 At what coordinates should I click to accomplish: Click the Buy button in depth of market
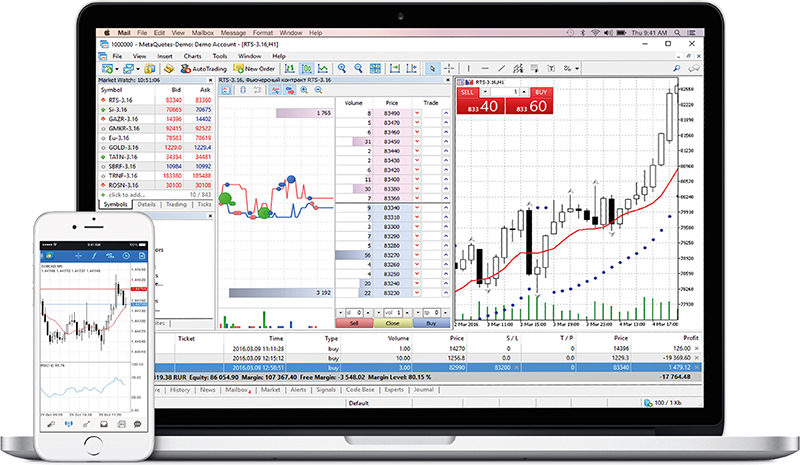click(x=431, y=323)
